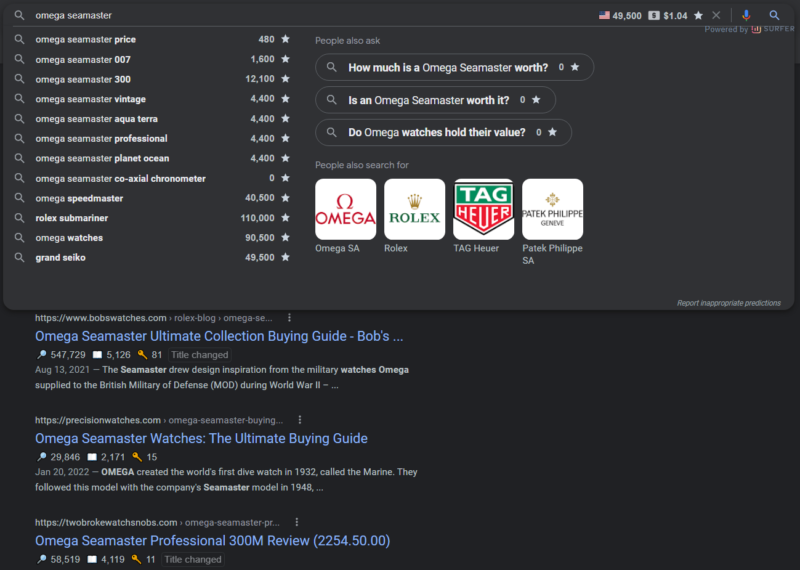Star the 'Is an Omega Seamaster worth it?' question
The image size is (800, 570).
tap(536, 100)
